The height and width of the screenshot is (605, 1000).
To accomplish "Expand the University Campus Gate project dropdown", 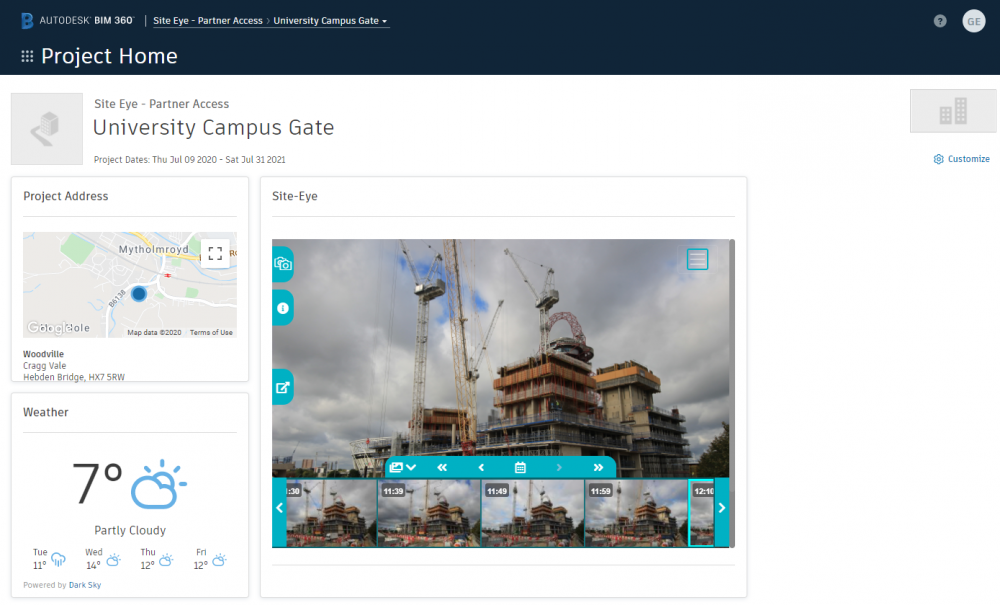I will pyautogui.click(x=330, y=21).
